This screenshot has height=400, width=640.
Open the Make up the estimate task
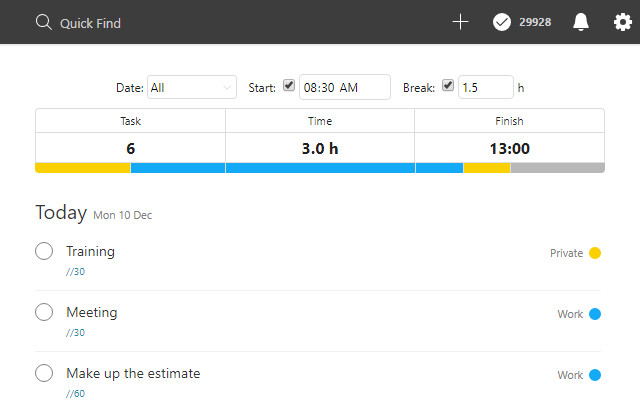click(x=133, y=373)
